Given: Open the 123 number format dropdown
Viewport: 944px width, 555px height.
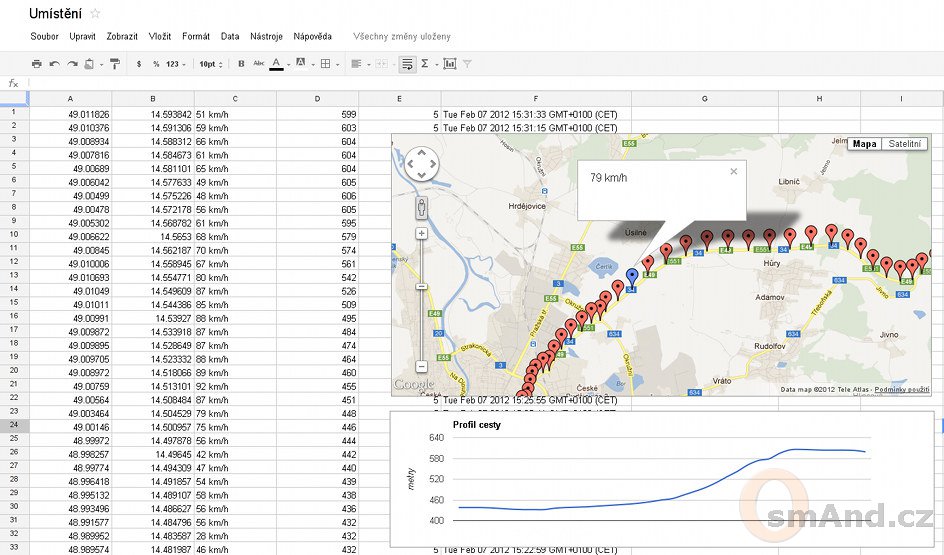Looking at the screenshot, I should tap(176, 64).
